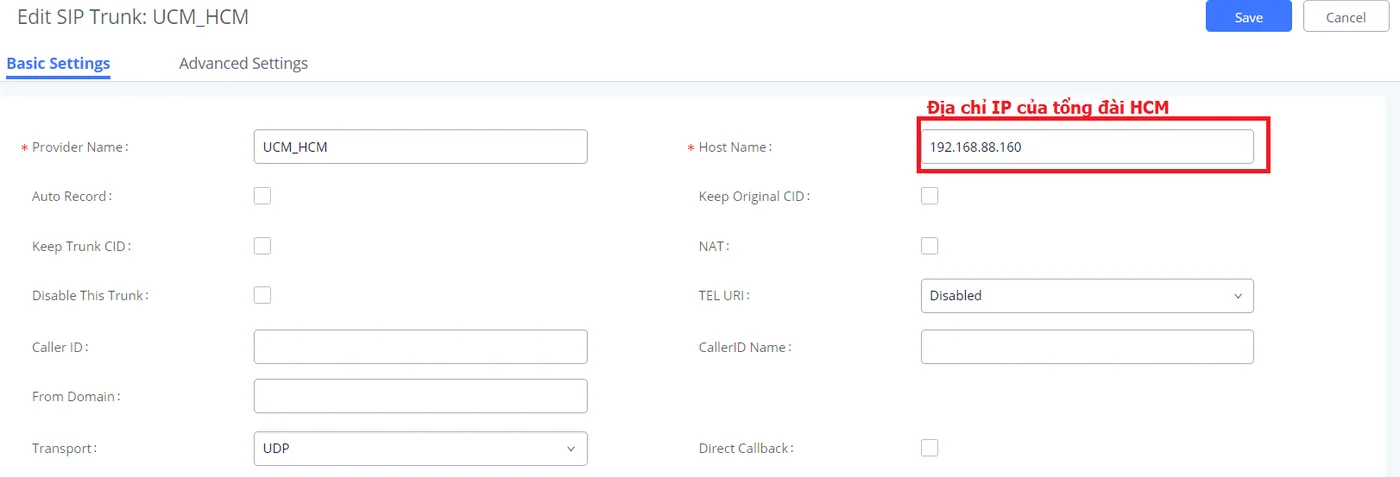1400x477 pixels.
Task: Tick the Disable This Trunk checkbox
Action: pos(262,296)
